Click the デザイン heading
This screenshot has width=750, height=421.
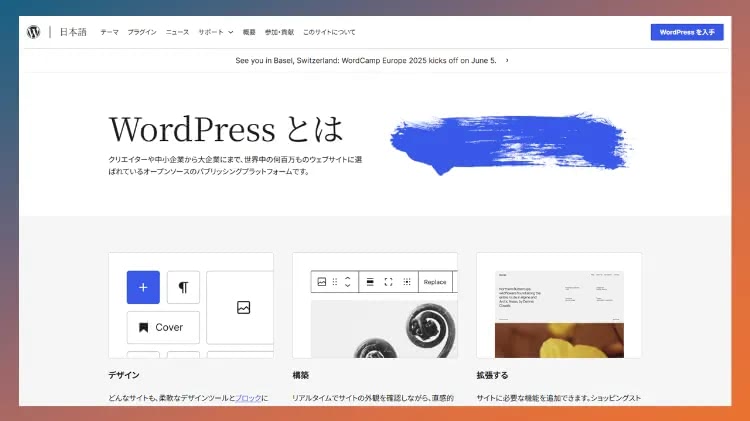point(124,375)
